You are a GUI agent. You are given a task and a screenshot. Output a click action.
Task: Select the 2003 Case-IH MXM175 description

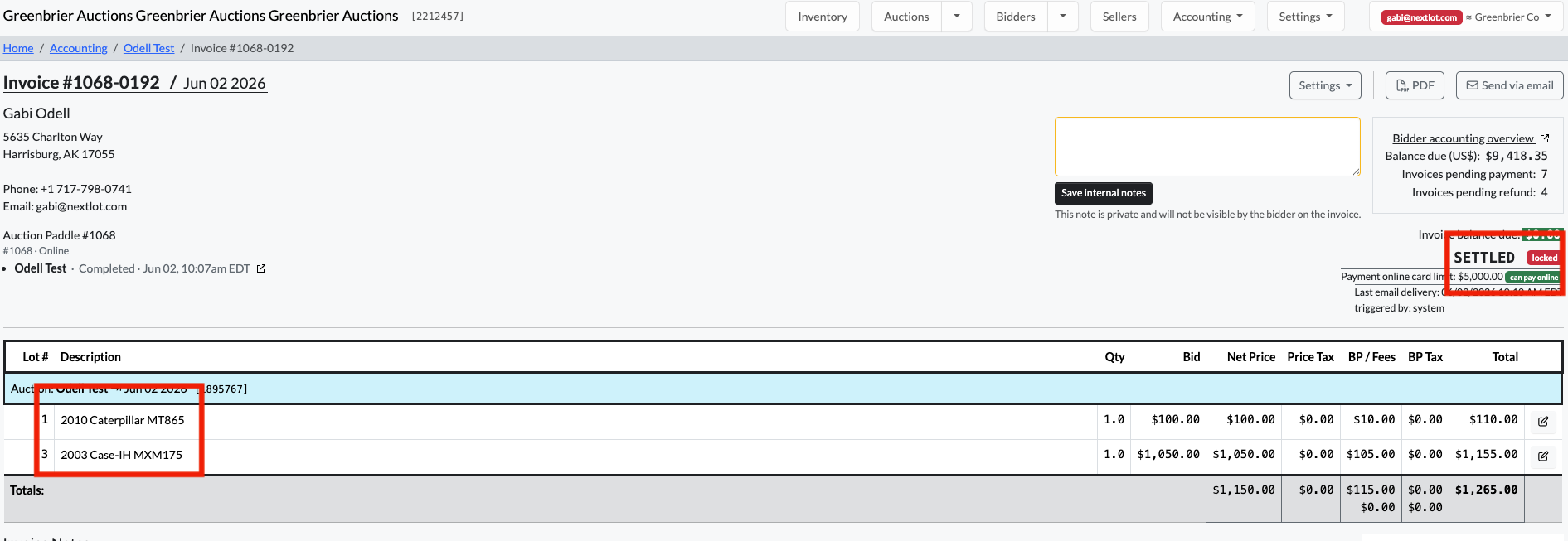pyautogui.click(x=122, y=455)
